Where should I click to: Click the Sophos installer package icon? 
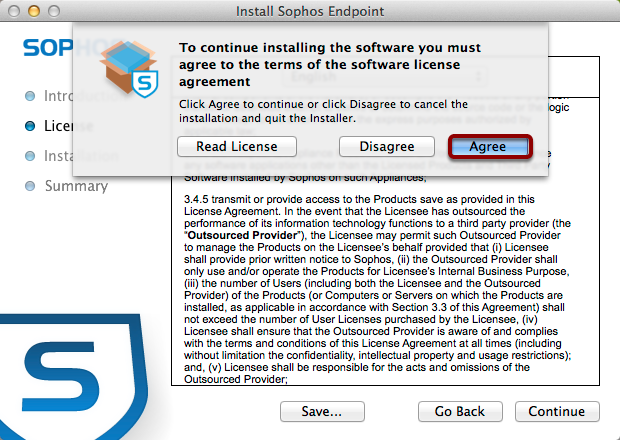coord(129,69)
